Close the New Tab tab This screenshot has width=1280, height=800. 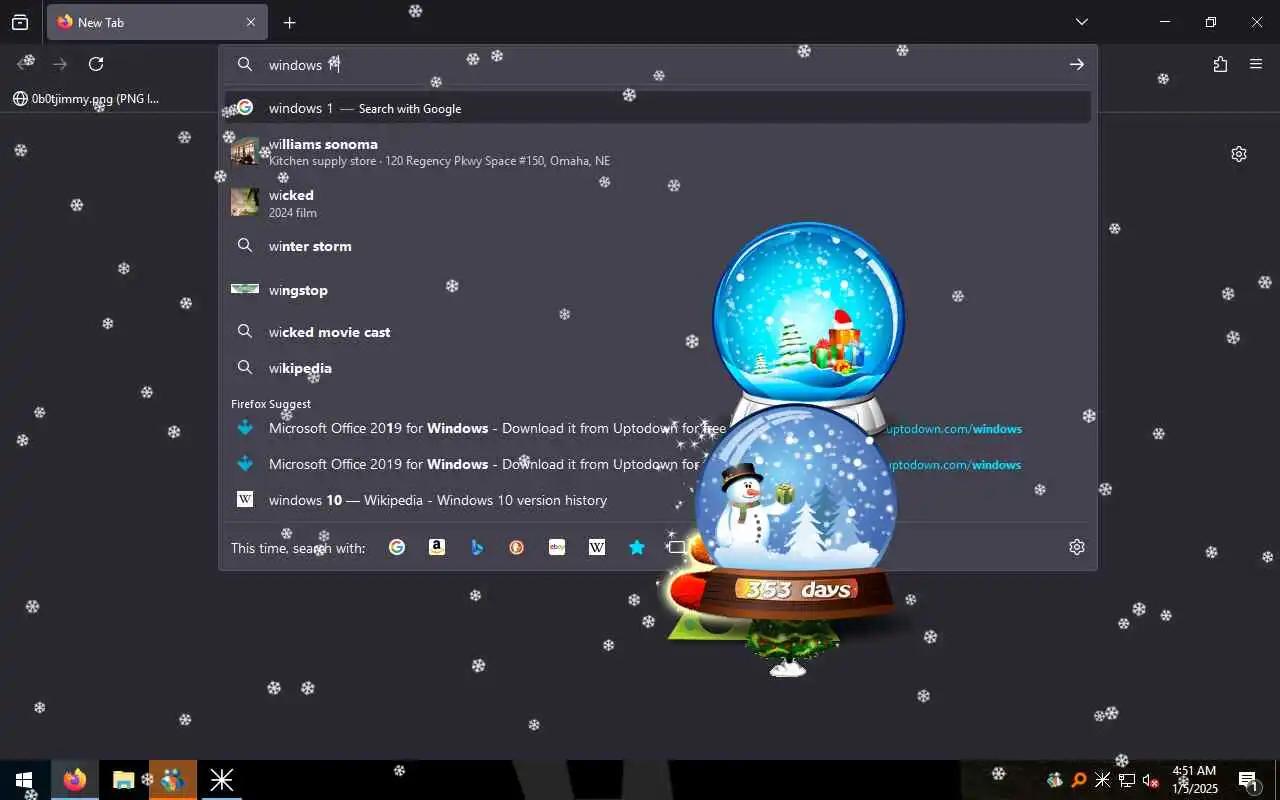click(x=250, y=22)
